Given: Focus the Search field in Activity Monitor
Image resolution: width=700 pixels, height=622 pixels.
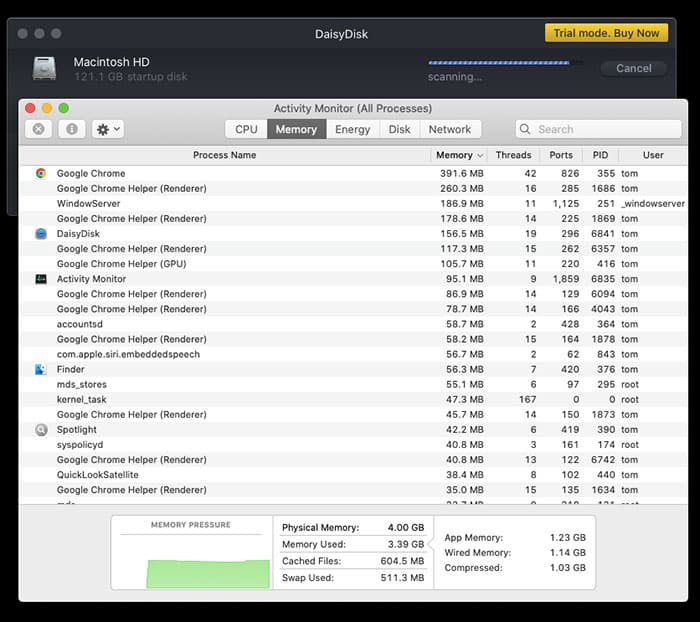Looking at the screenshot, I should tap(598, 129).
